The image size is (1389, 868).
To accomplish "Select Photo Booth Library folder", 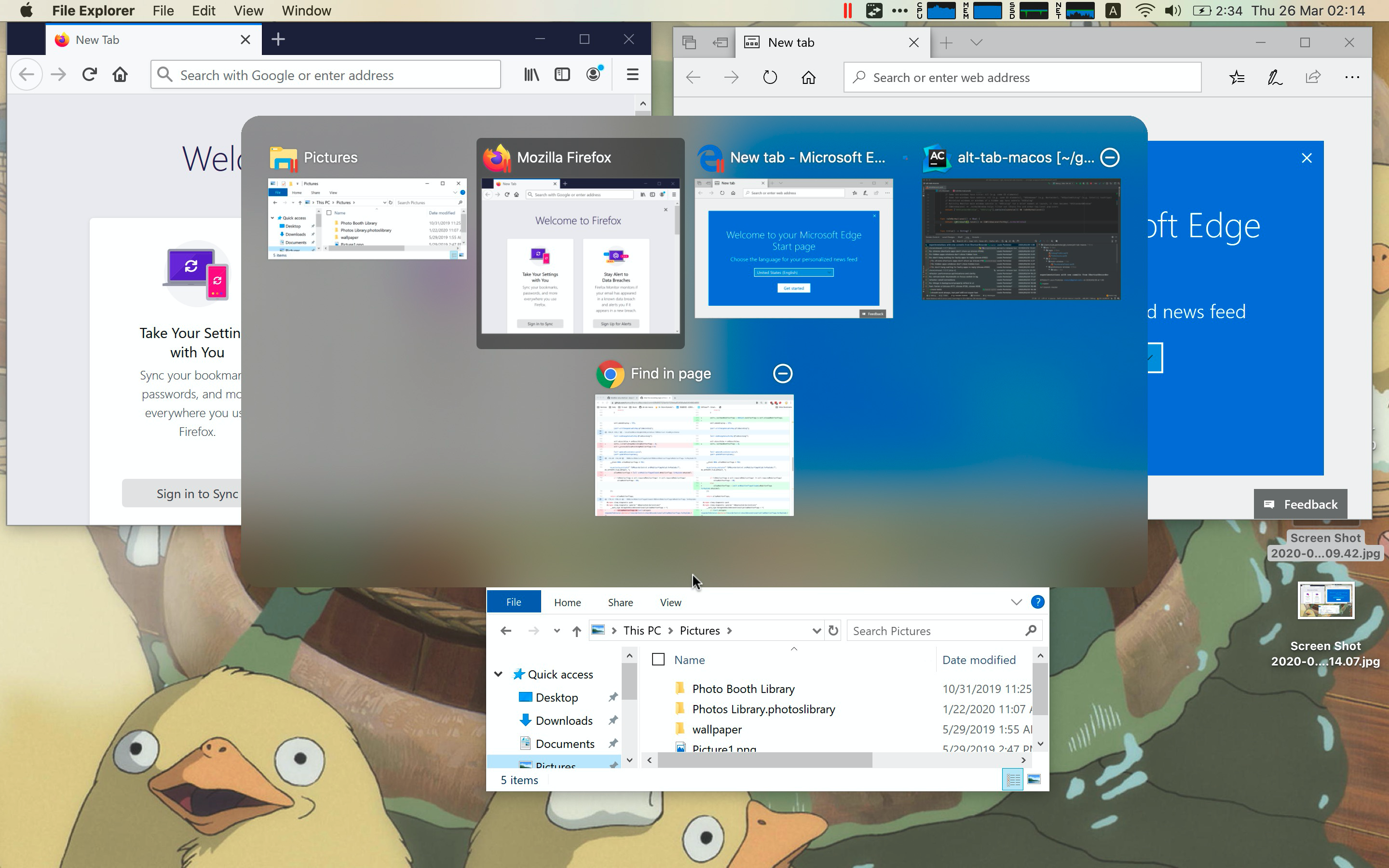I will (743, 688).
